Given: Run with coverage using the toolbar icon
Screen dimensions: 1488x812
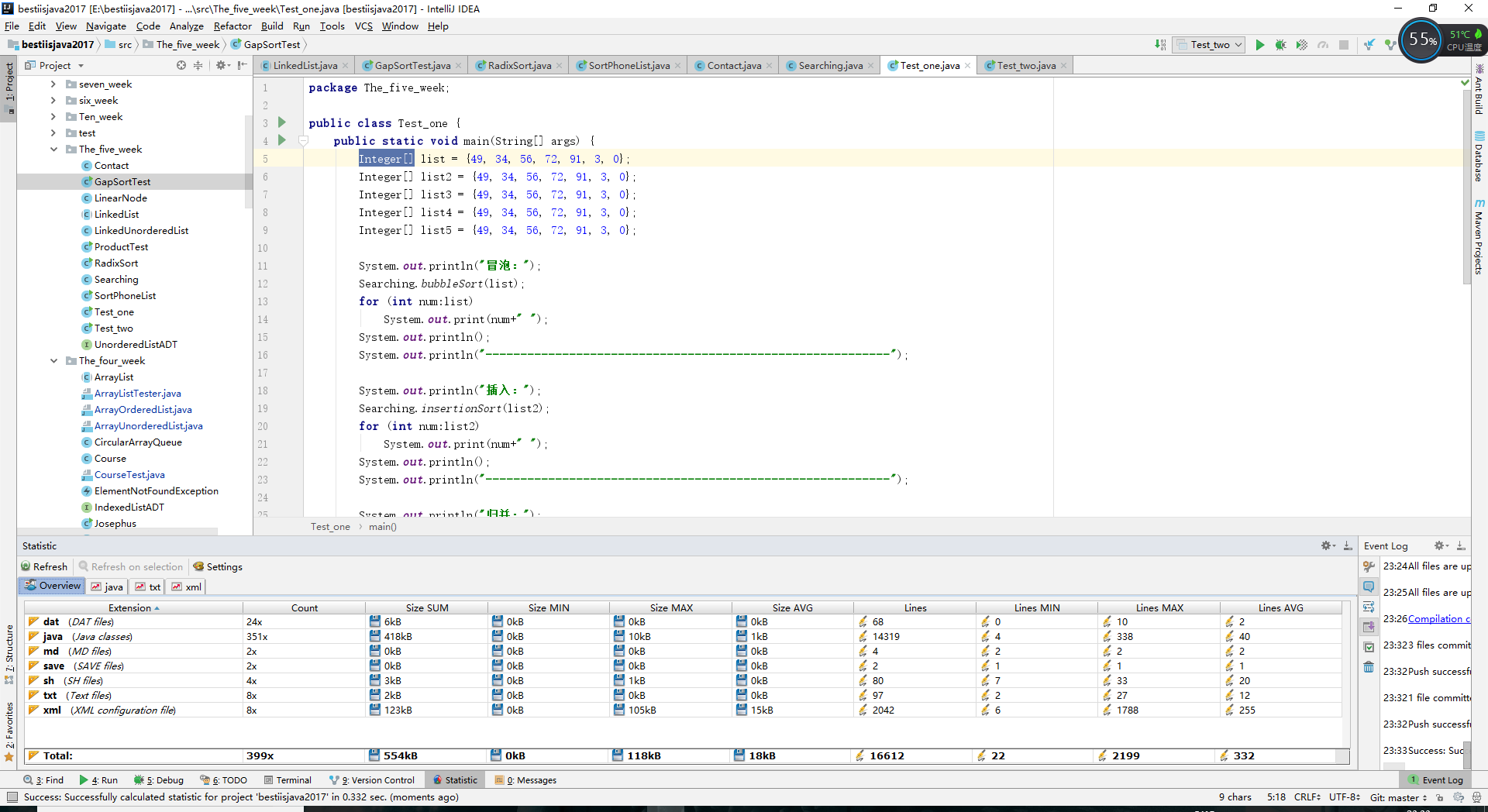Looking at the screenshot, I should pyautogui.click(x=1302, y=45).
